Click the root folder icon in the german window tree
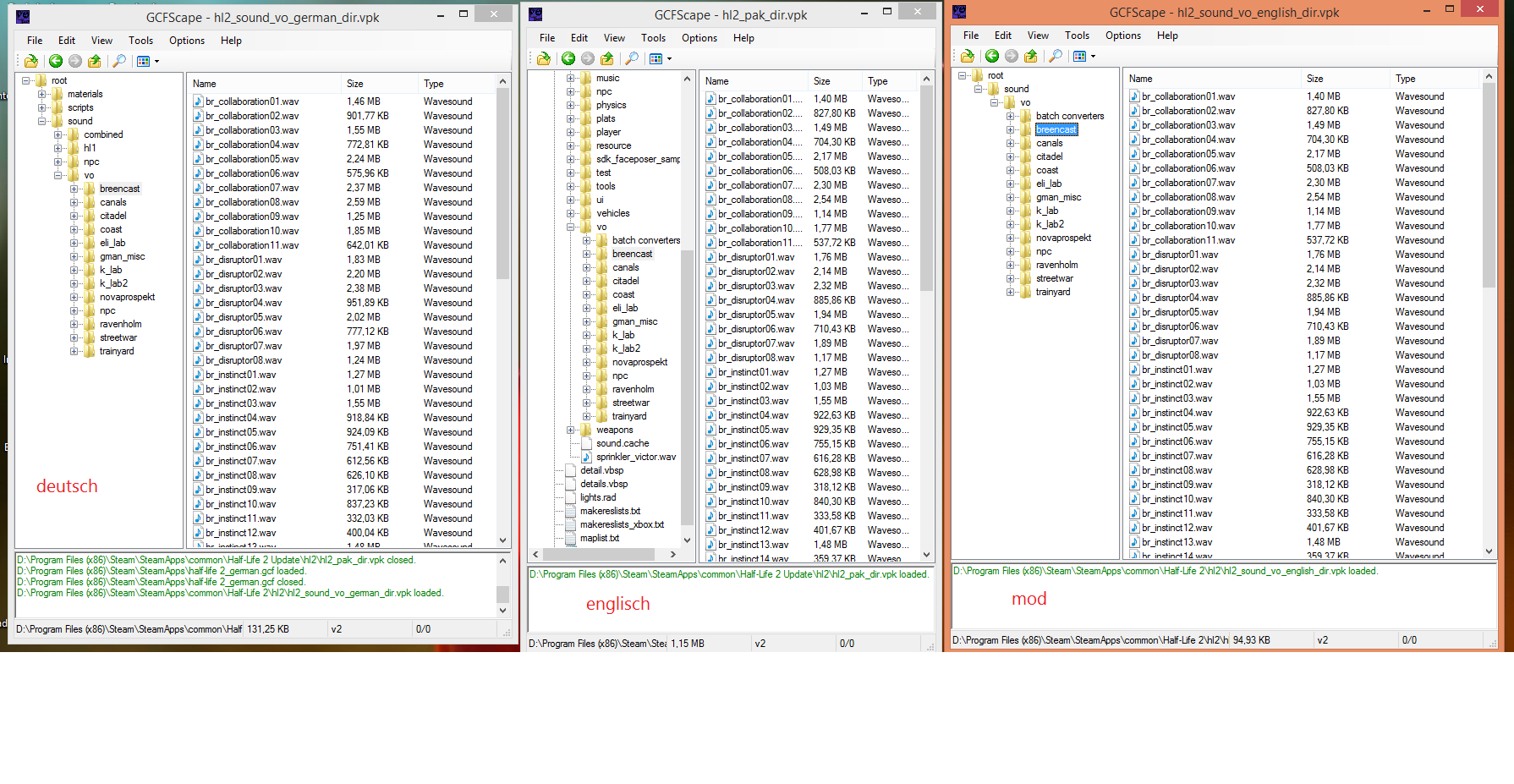This screenshot has height=784, width=1514. [41, 80]
